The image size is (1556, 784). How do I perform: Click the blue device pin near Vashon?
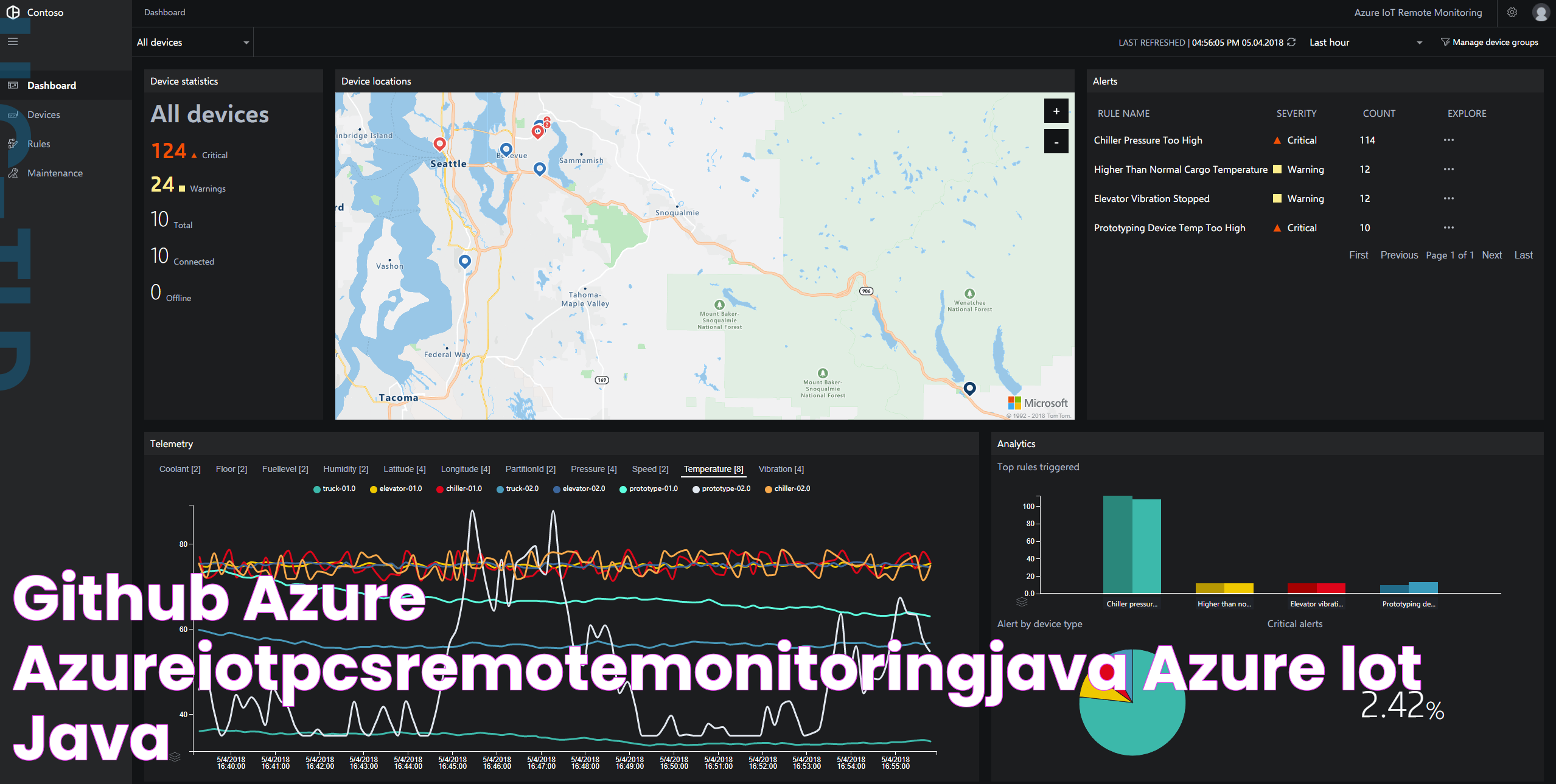(464, 262)
